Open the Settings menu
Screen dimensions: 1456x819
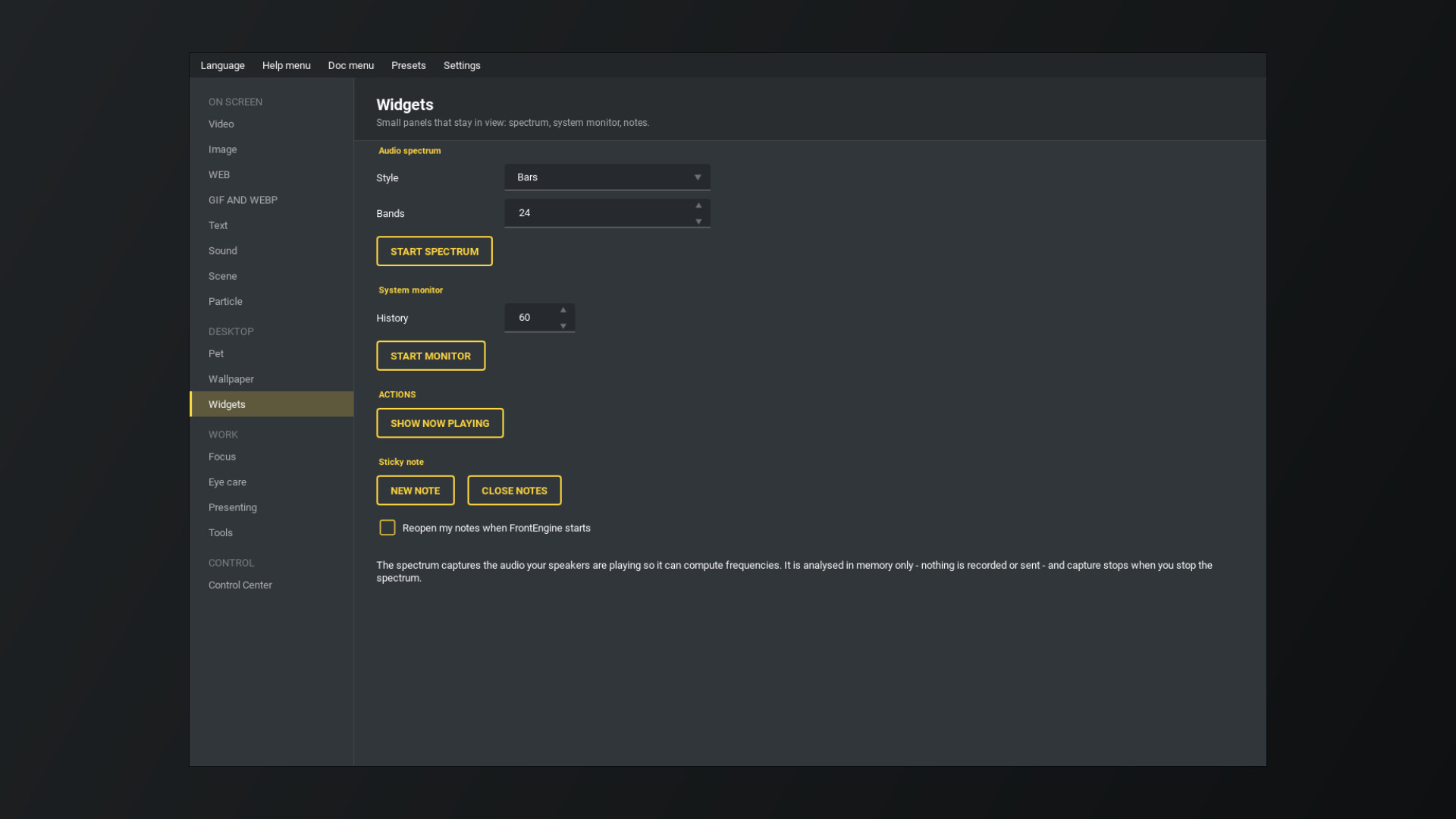point(461,65)
